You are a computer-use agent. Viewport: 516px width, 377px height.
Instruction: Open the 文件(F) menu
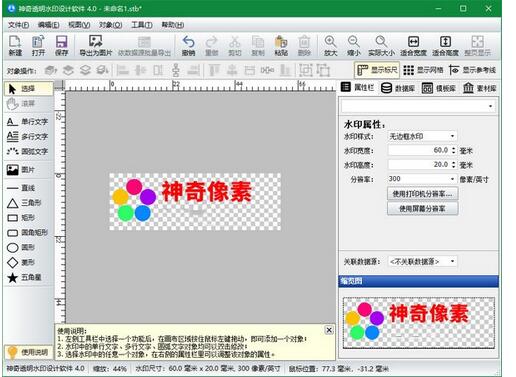click(x=18, y=25)
